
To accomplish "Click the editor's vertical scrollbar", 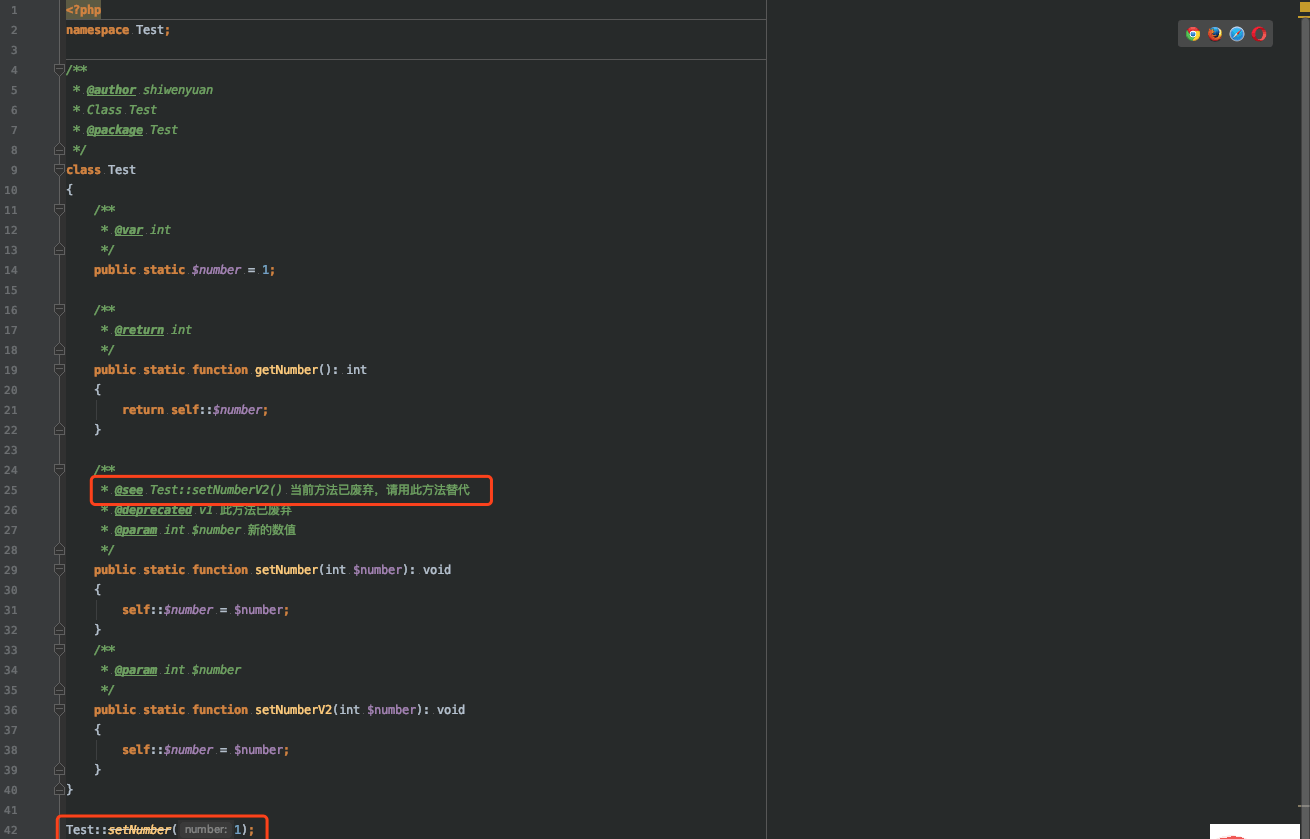I will pyautogui.click(x=1304, y=430).
